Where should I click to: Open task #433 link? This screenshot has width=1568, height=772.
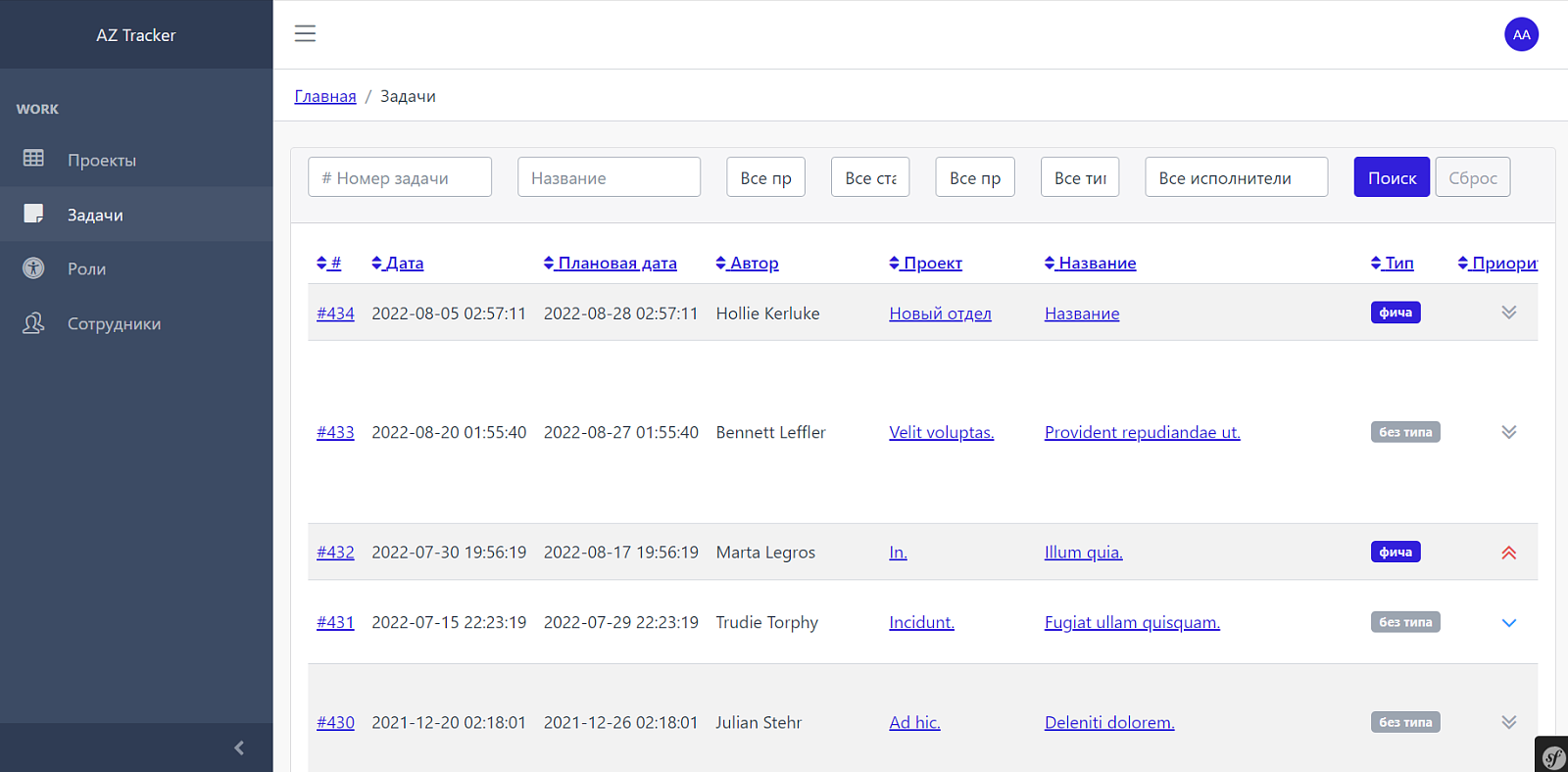click(335, 432)
